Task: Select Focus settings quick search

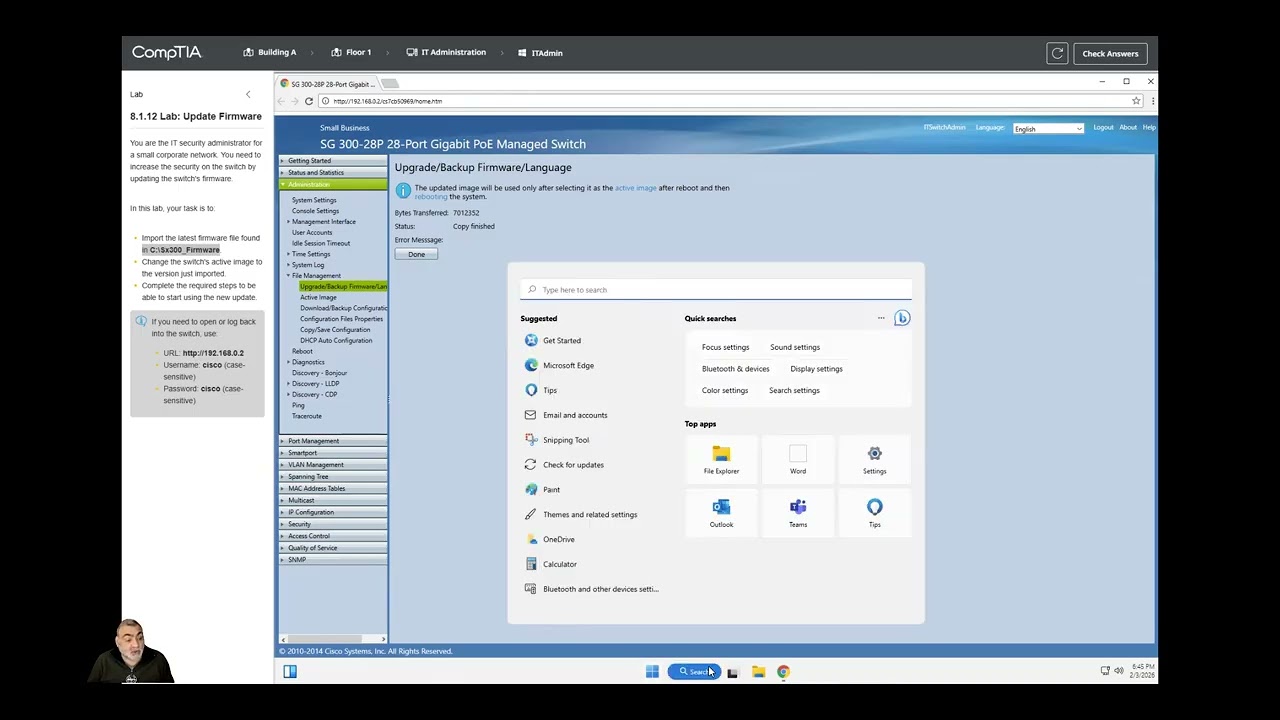Action: pos(725,347)
